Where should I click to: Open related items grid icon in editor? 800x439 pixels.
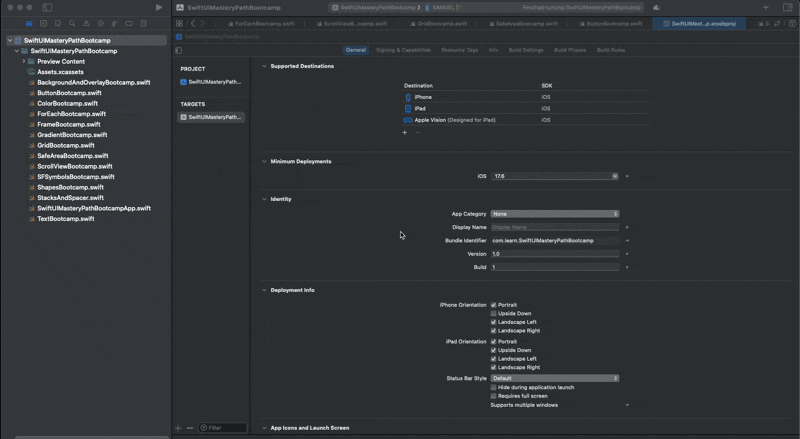click(x=179, y=23)
